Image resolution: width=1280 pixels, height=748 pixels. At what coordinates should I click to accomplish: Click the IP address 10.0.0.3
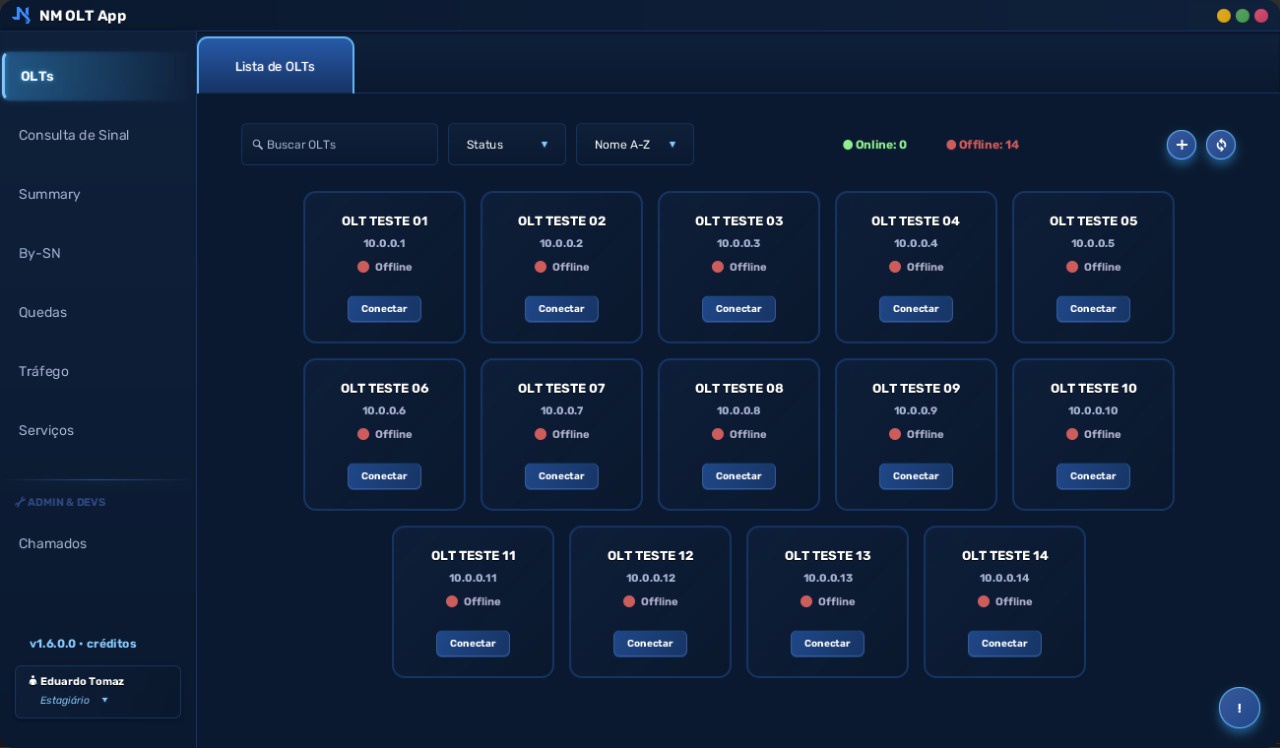pyautogui.click(x=738, y=244)
